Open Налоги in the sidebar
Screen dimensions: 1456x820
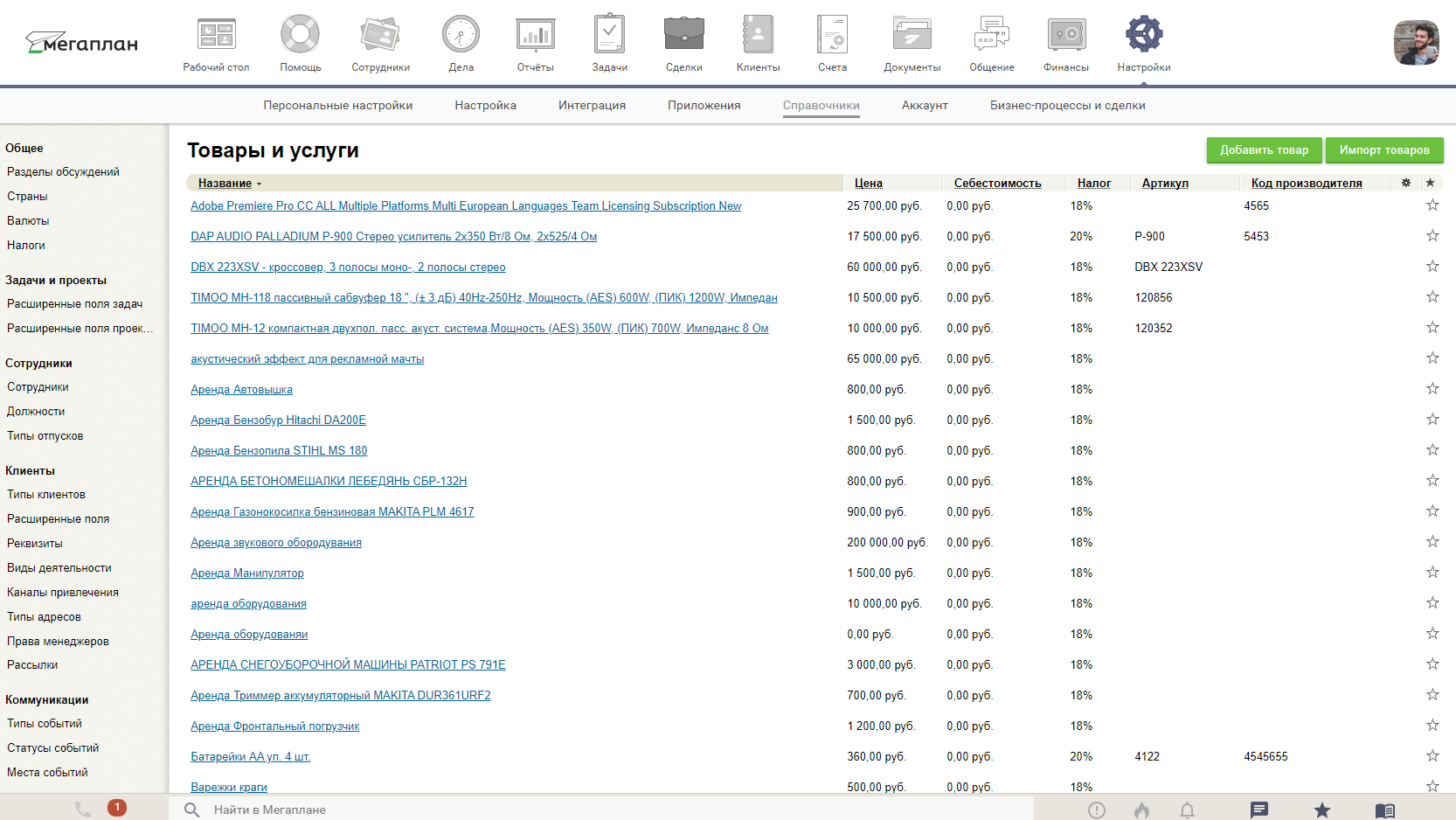(26, 245)
